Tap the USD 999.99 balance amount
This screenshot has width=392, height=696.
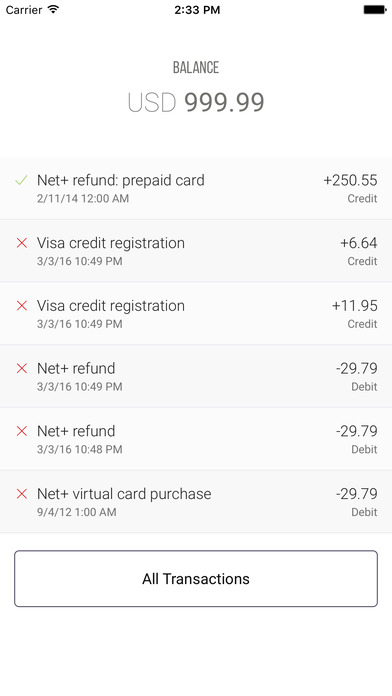(x=196, y=102)
